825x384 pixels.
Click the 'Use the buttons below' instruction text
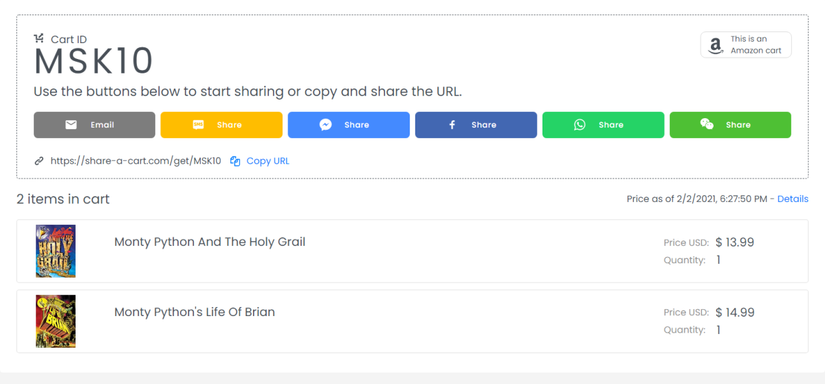click(248, 92)
